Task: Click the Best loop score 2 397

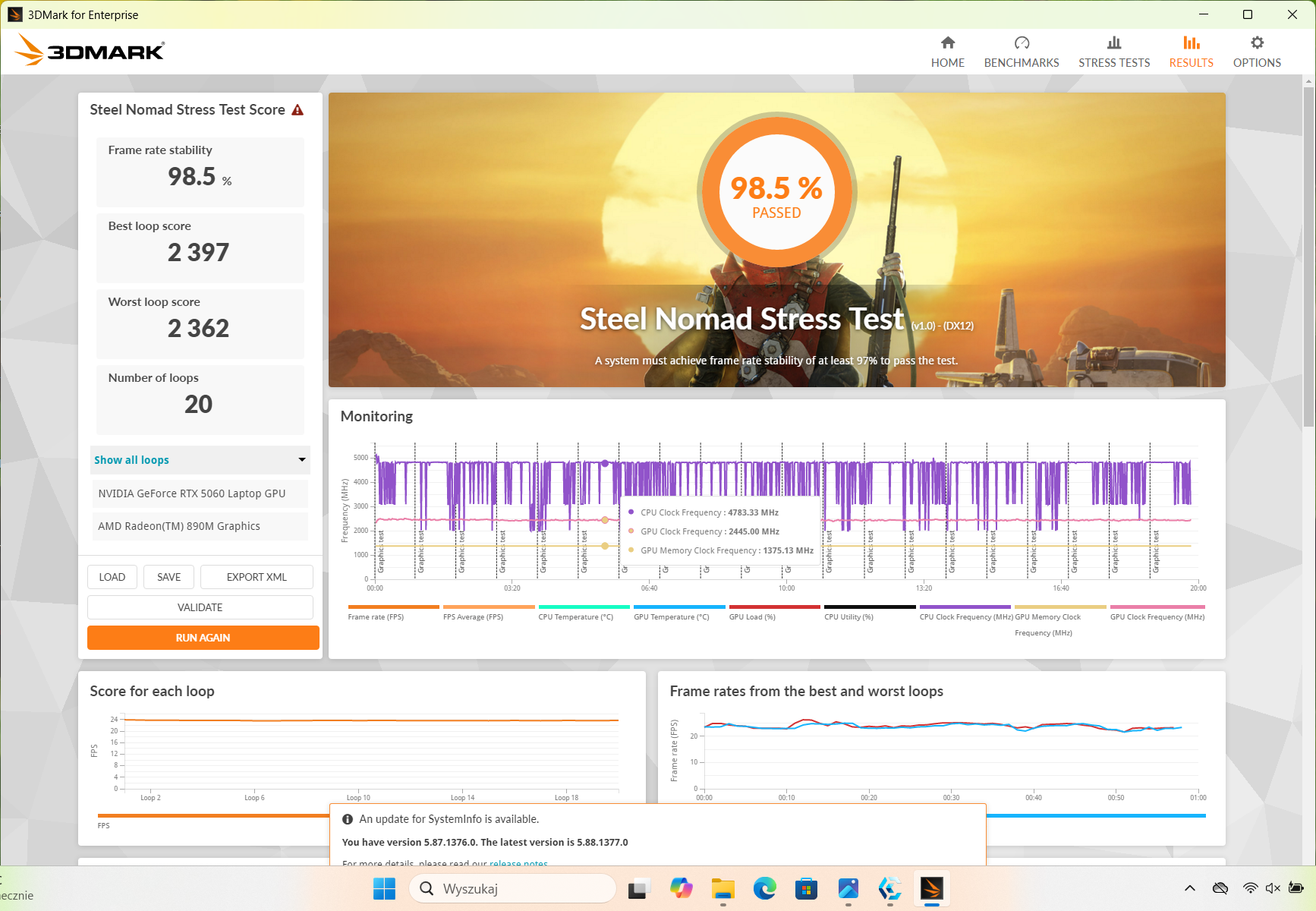Action: click(198, 252)
